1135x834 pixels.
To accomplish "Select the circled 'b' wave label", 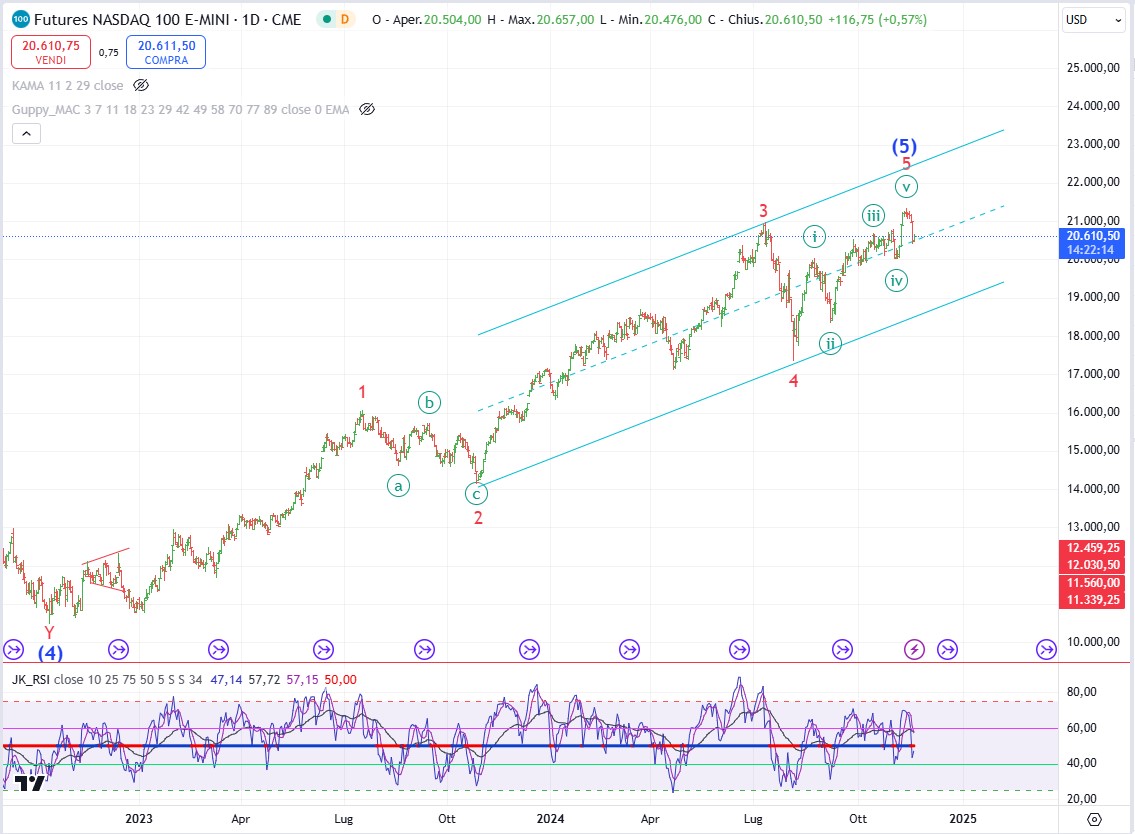I will coord(429,403).
